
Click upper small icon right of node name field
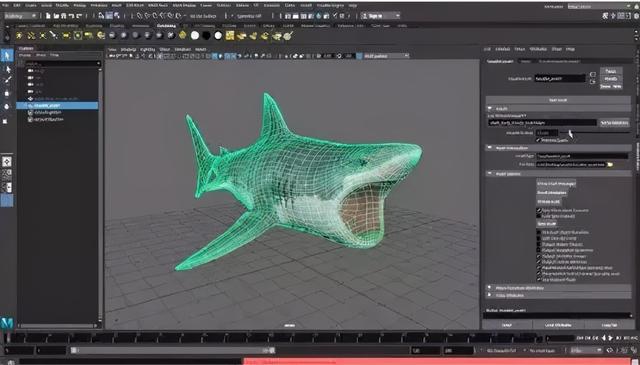coord(593,74)
